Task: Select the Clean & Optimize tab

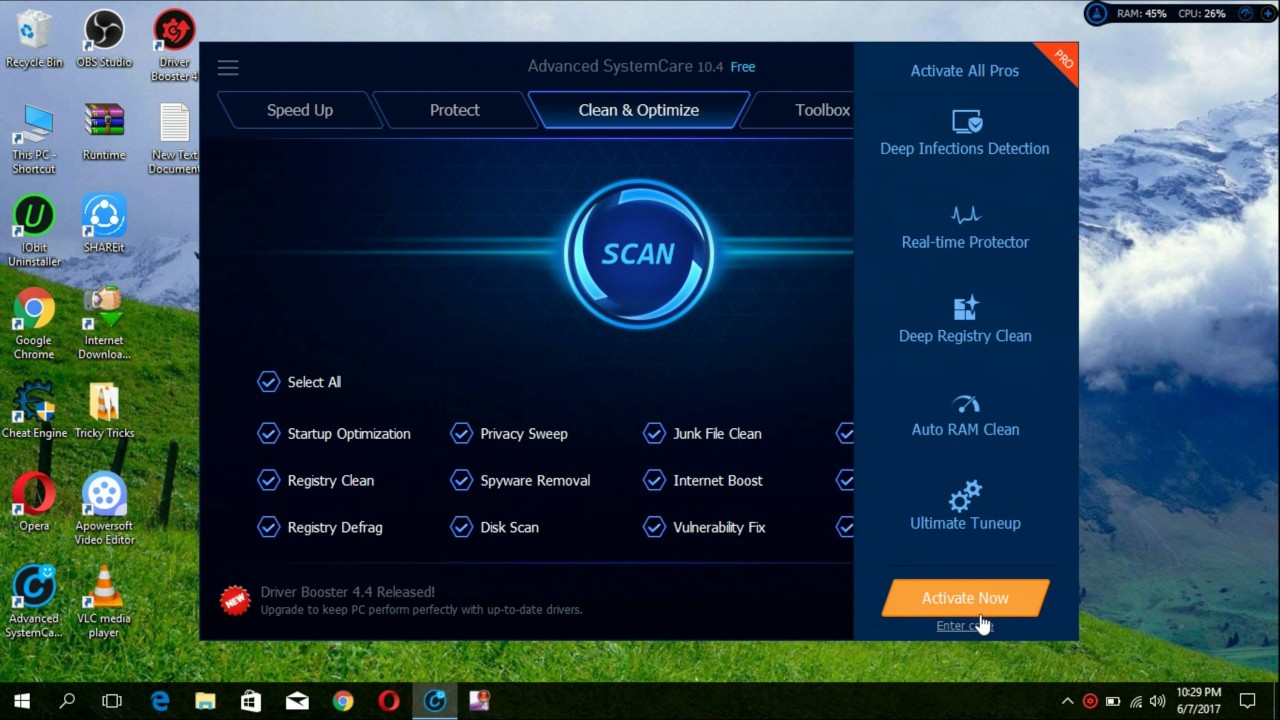Action: tap(639, 110)
